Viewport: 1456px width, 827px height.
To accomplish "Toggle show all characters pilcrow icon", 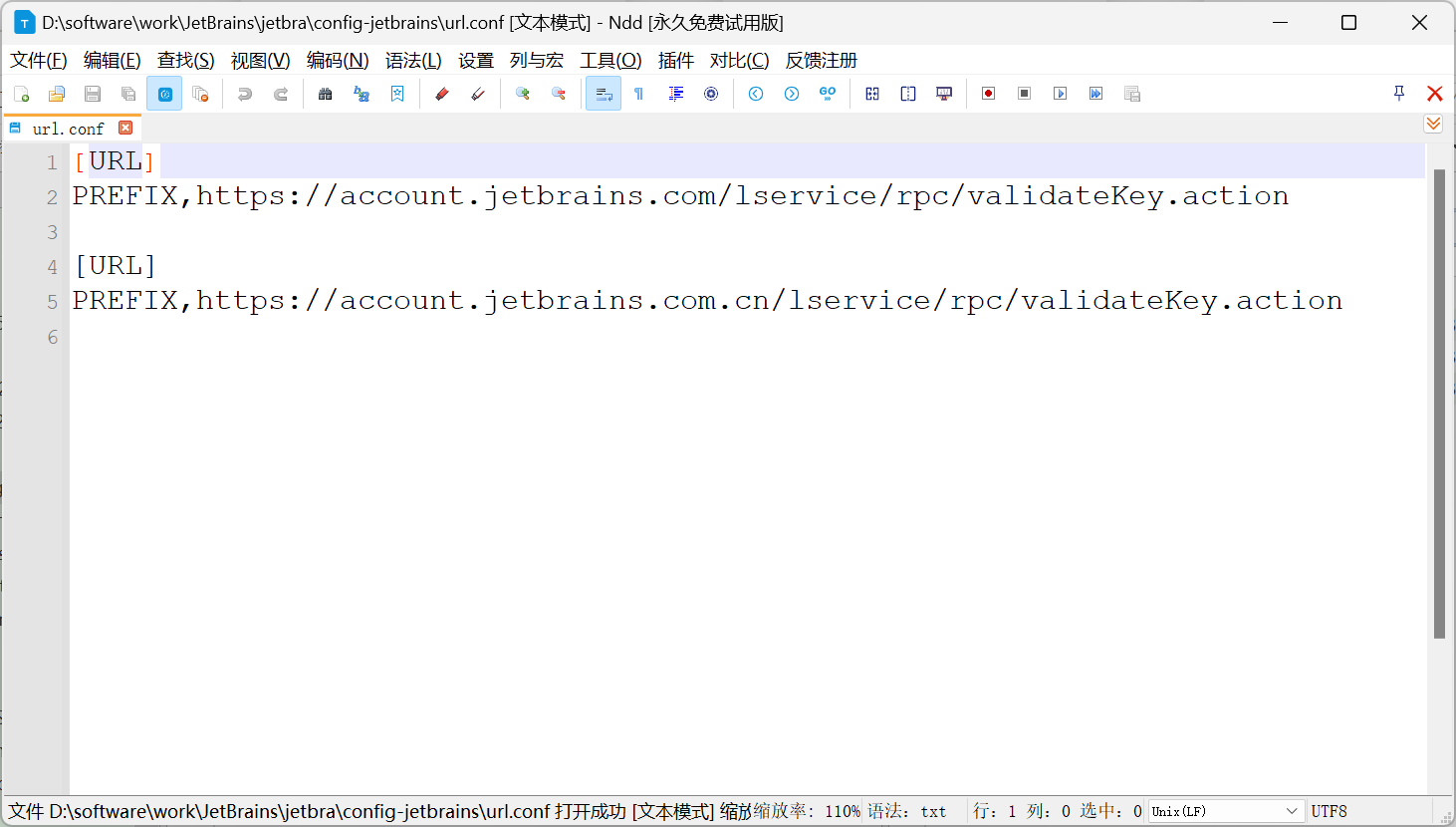I will pyautogui.click(x=639, y=94).
